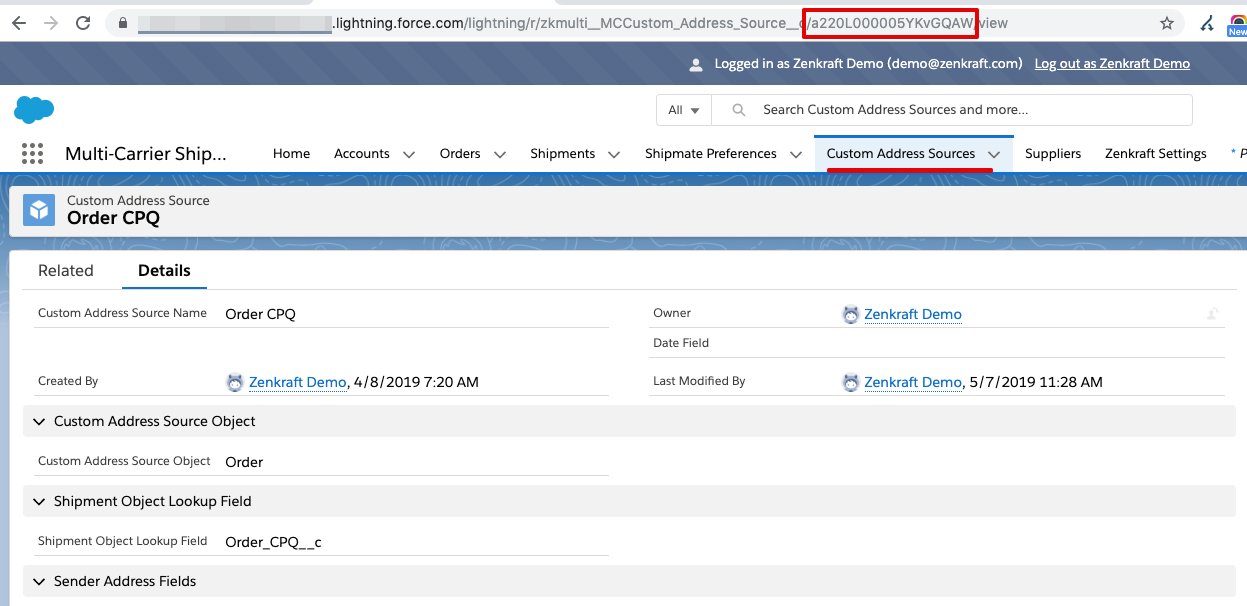Click the magnifier icon in global search

point(739,110)
